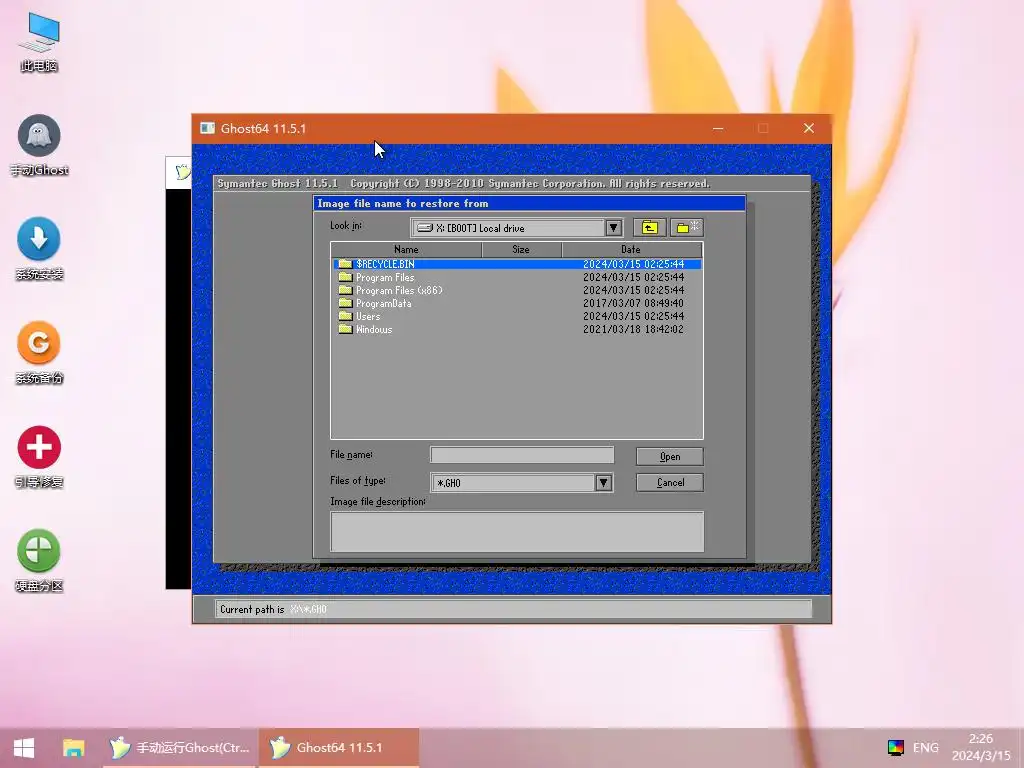Click the Current path is status text
This screenshot has height=768, width=1024.
tap(252, 609)
